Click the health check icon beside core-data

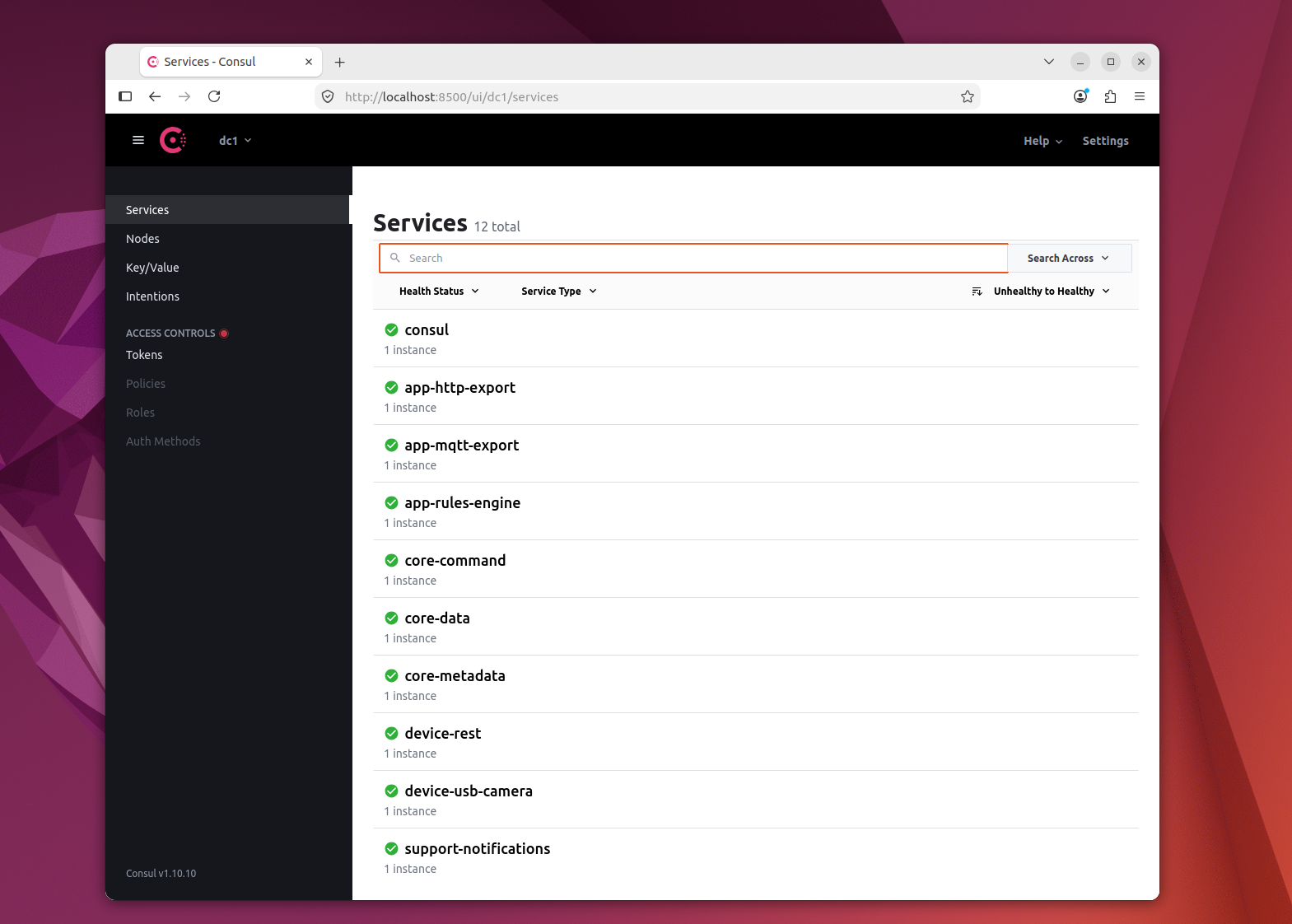(392, 618)
